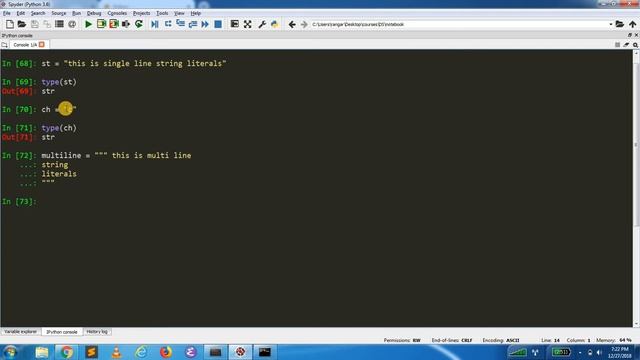Open the Search menu

click(x=38, y=13)
